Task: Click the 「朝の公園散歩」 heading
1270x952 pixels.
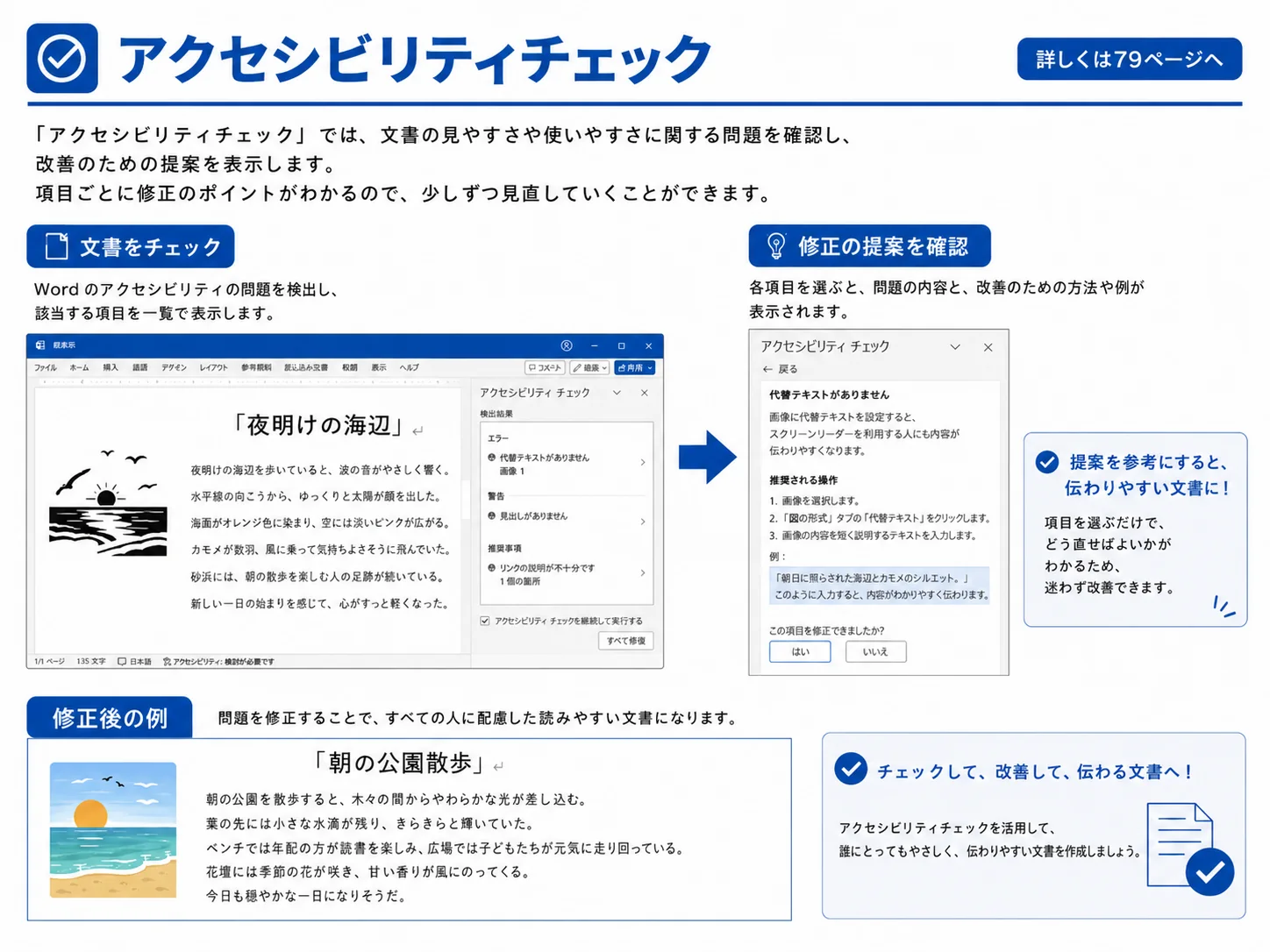Action: click(400, 763)
